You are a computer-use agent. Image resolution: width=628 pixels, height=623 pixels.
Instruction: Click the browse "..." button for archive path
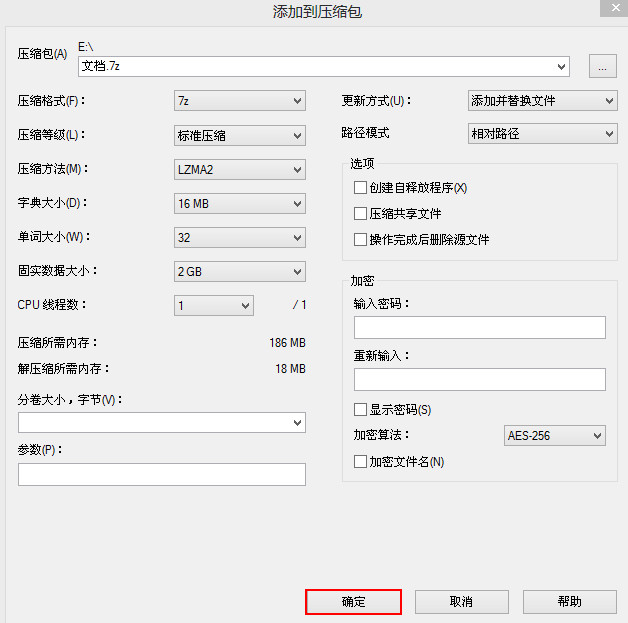click(602, 66)
